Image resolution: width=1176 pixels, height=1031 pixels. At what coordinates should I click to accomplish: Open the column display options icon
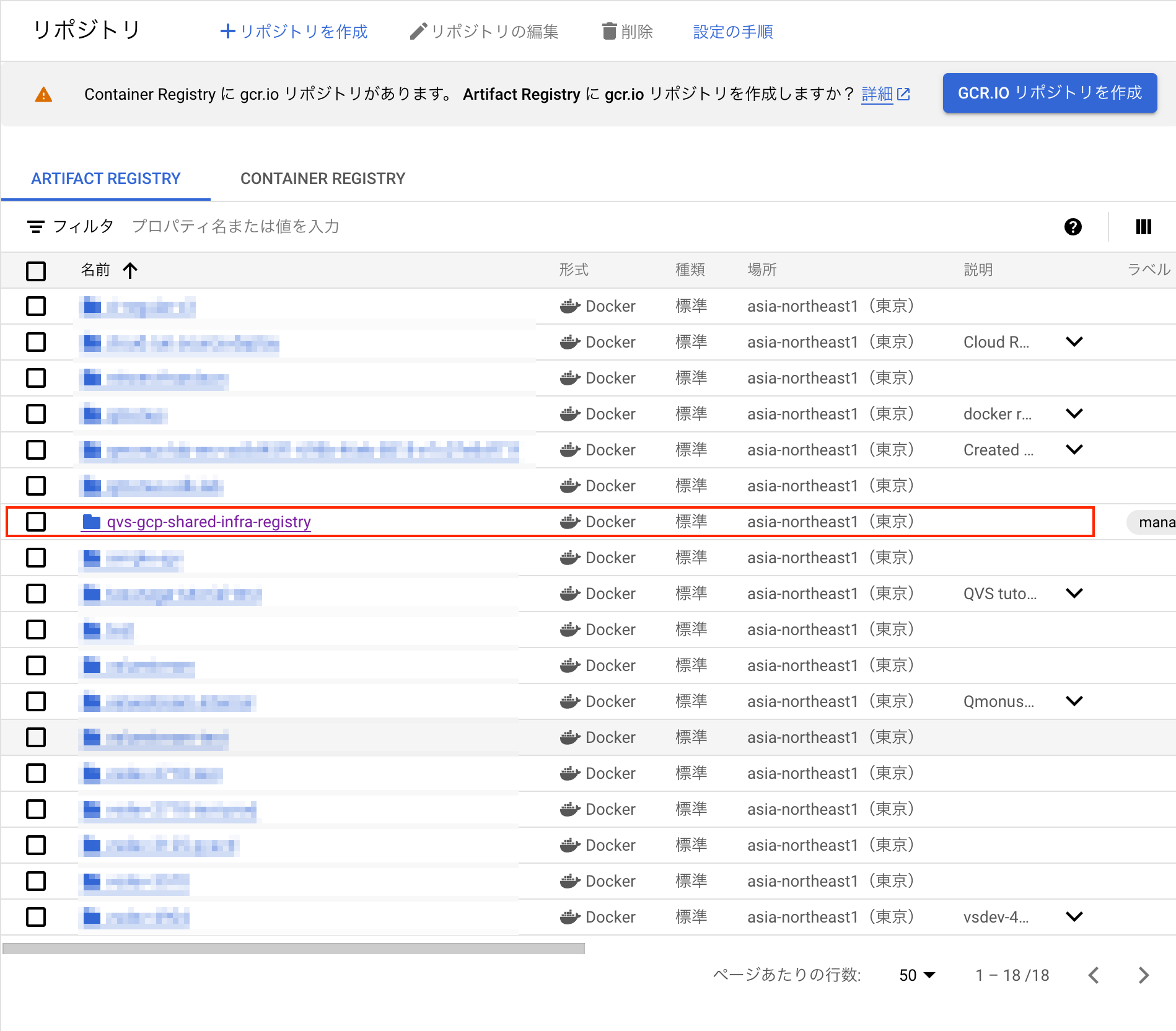point(1143,227)
